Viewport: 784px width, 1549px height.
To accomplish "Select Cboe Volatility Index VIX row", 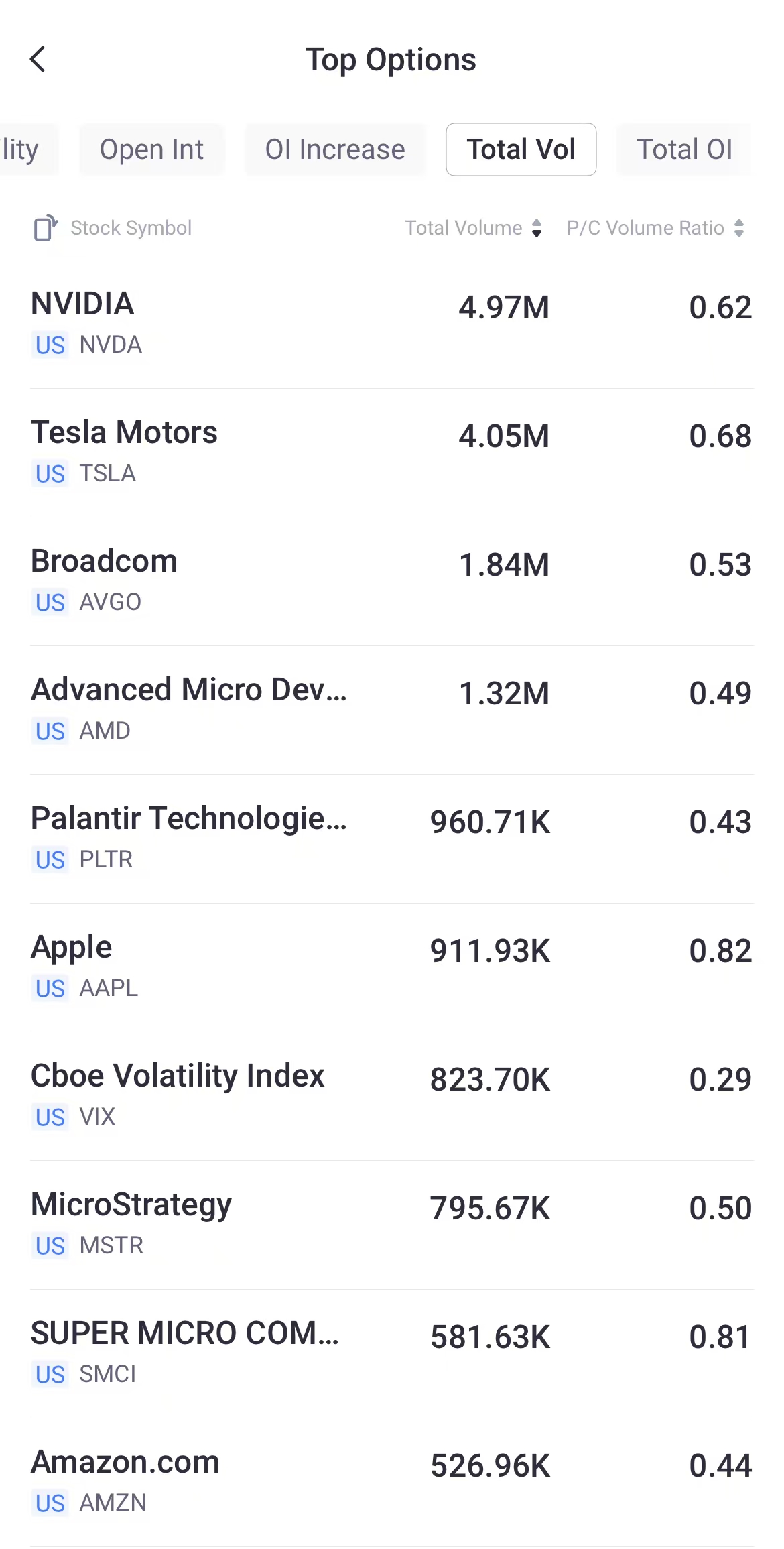I will tap(392, 1095).
